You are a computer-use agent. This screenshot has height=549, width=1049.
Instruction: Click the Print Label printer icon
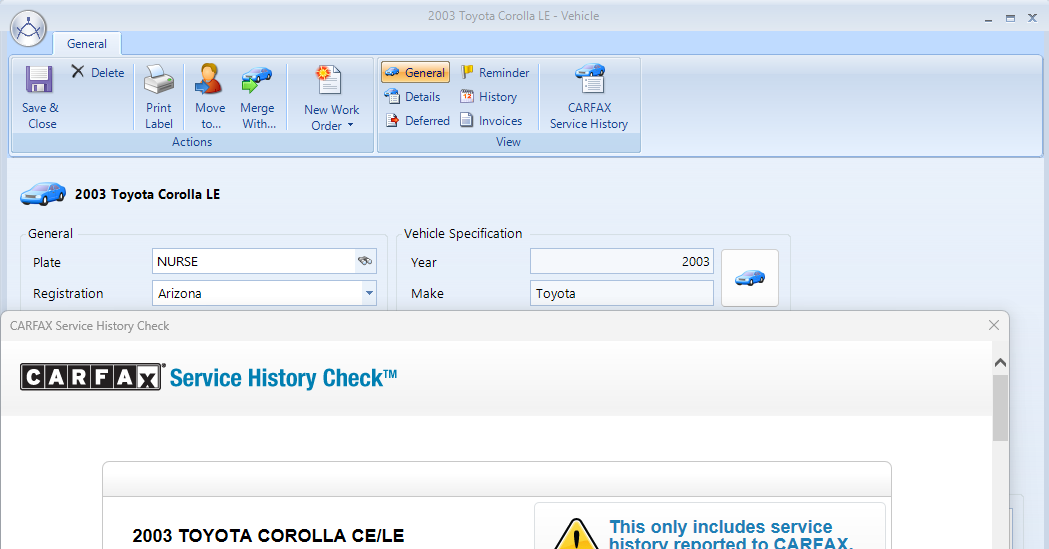click(159, 80)
